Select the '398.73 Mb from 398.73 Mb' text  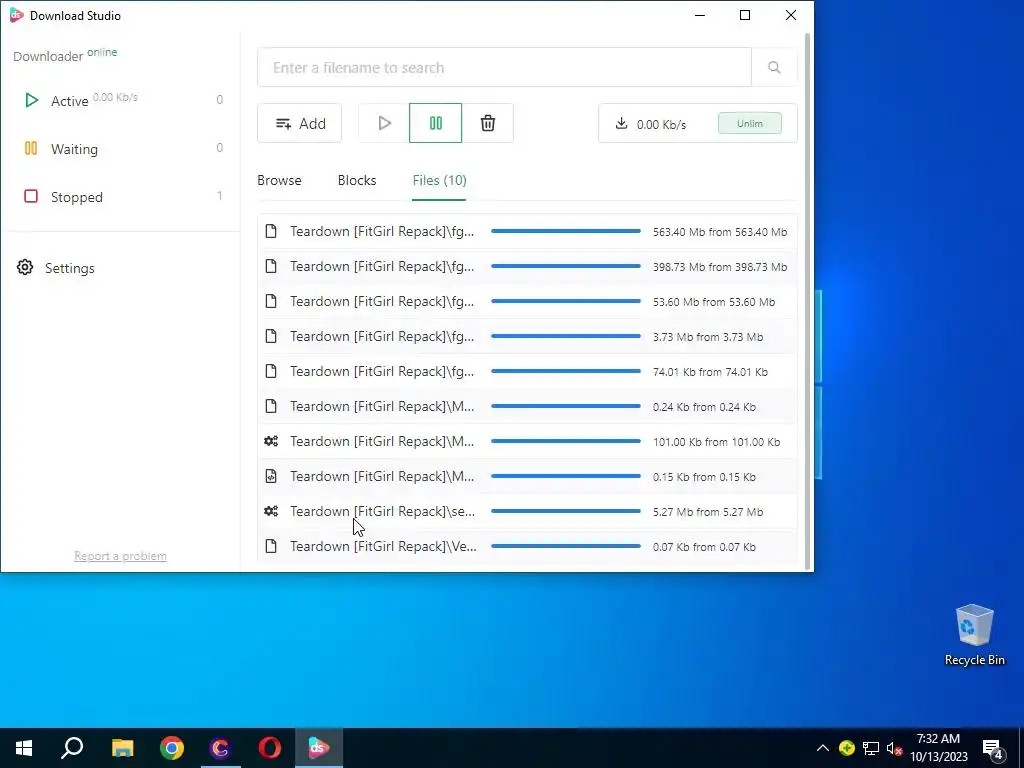720,267
